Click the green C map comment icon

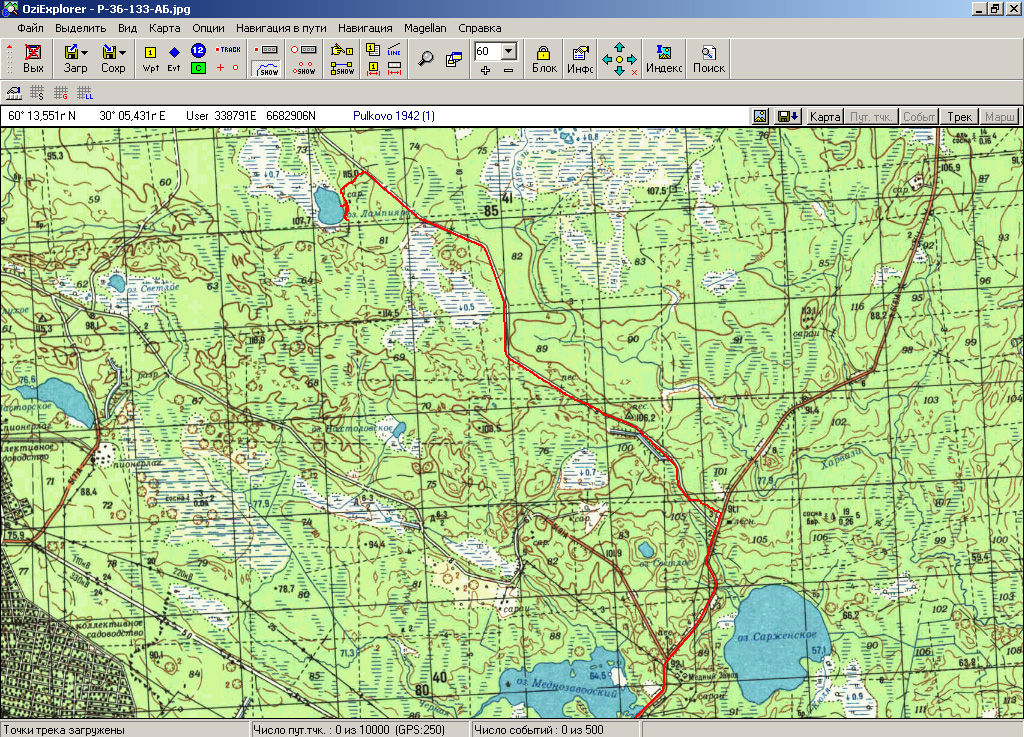(198, 68)
